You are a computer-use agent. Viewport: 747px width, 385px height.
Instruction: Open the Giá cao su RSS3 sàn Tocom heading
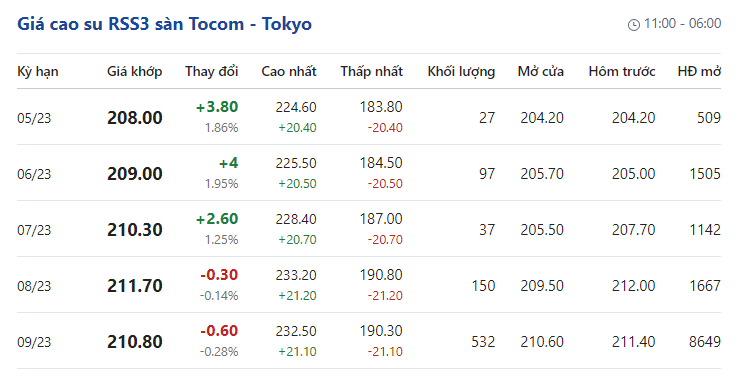pyautogui.click(x=164, y=24)
